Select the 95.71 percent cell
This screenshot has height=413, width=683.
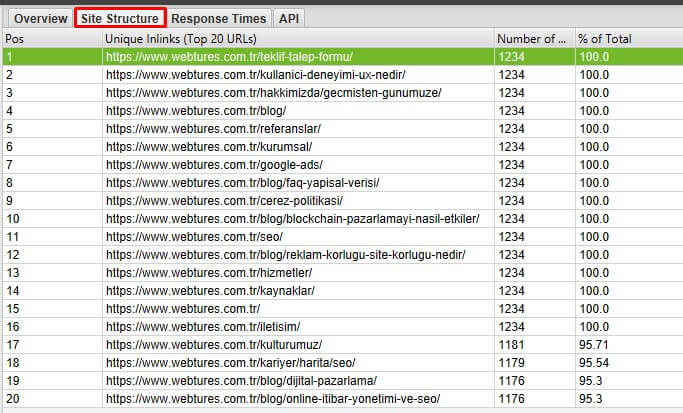tap(629, 345)
